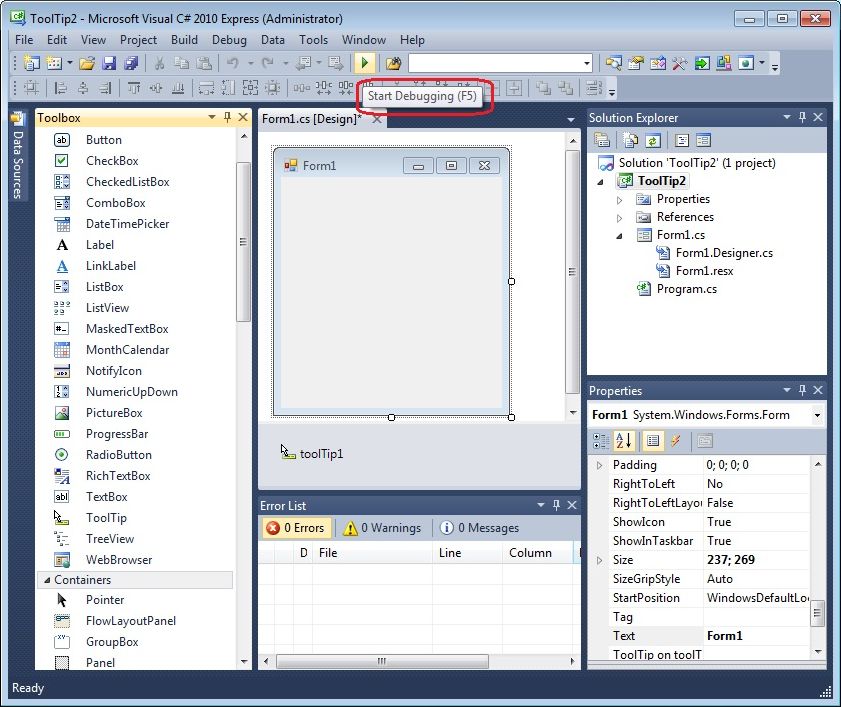The image size is (841, 707).
Task: Click the Error List horizontal scrollbar
Action: (381, 662)
